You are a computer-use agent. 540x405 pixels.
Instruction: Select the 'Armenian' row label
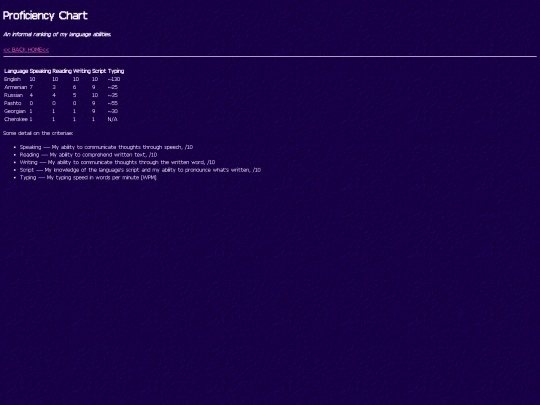pos(15,87)
